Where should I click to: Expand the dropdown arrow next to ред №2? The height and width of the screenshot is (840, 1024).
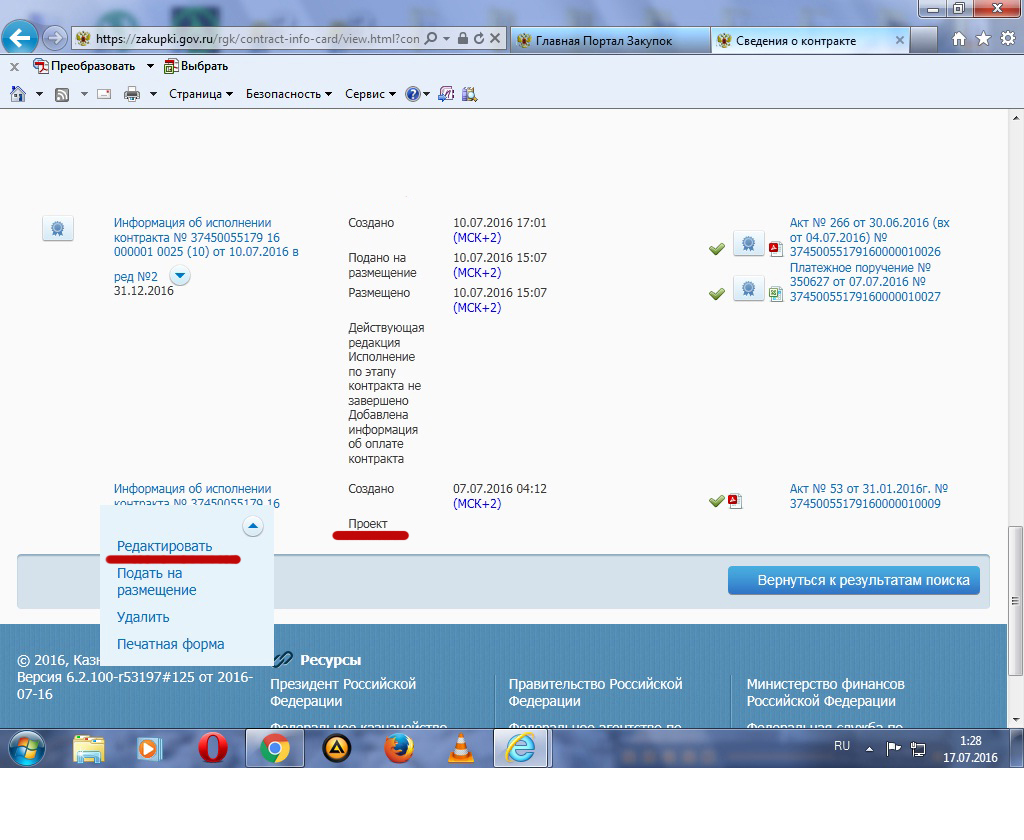tap(179, 276)
